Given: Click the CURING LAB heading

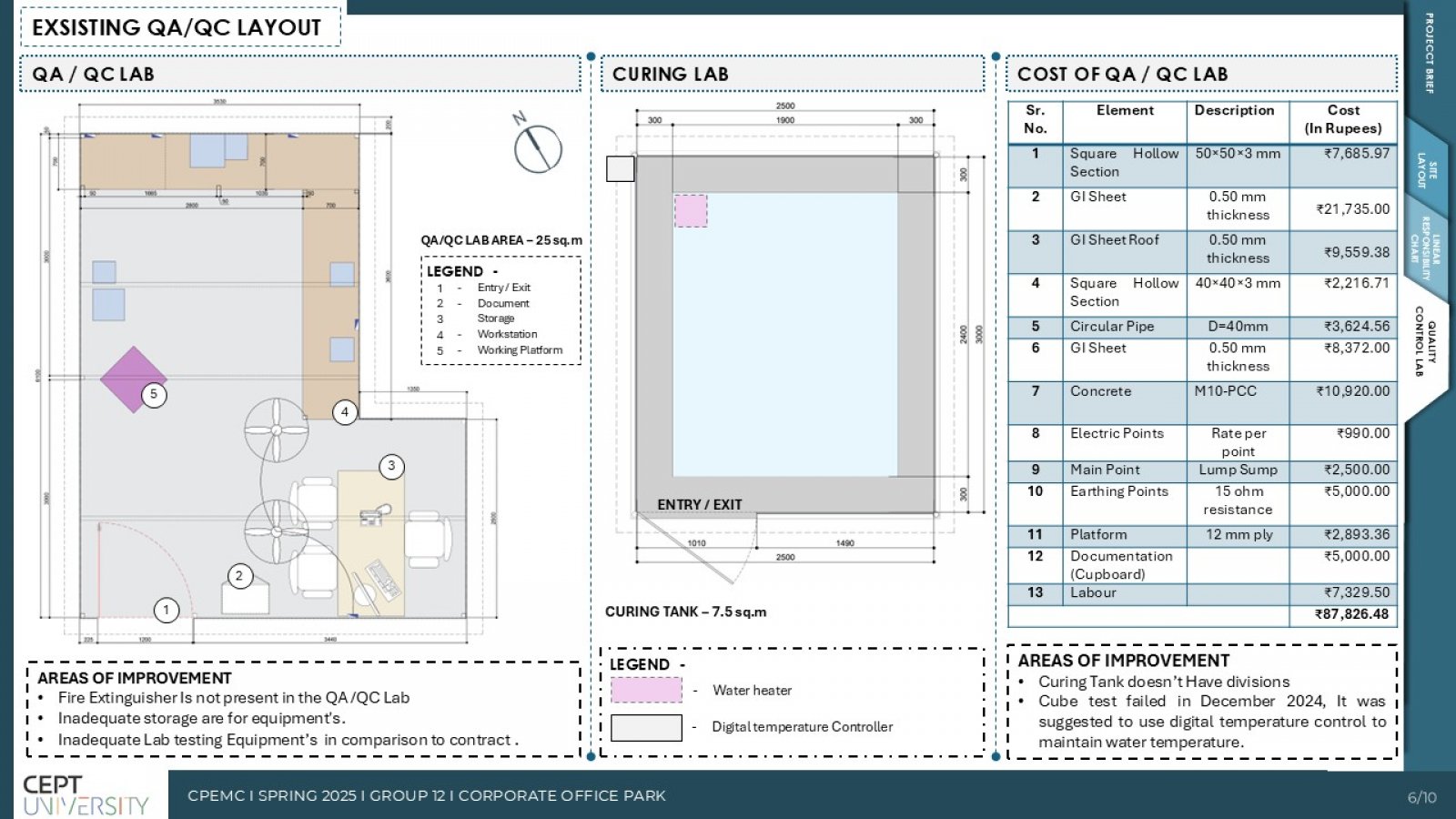Looking at the screenshot, I should [671, 75].
